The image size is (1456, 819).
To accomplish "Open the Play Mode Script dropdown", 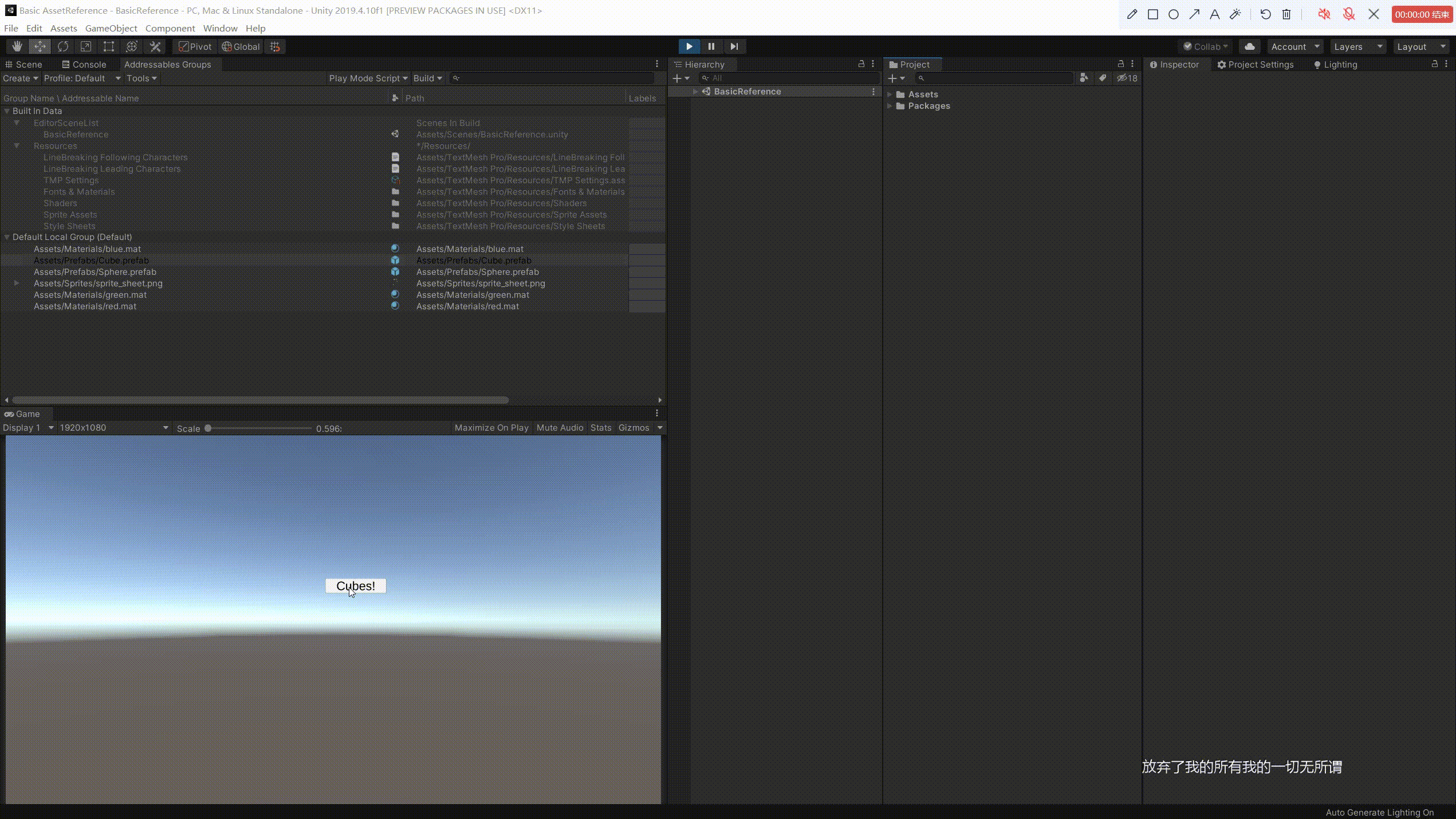I will pyautogui.click(x=368, y=78).
